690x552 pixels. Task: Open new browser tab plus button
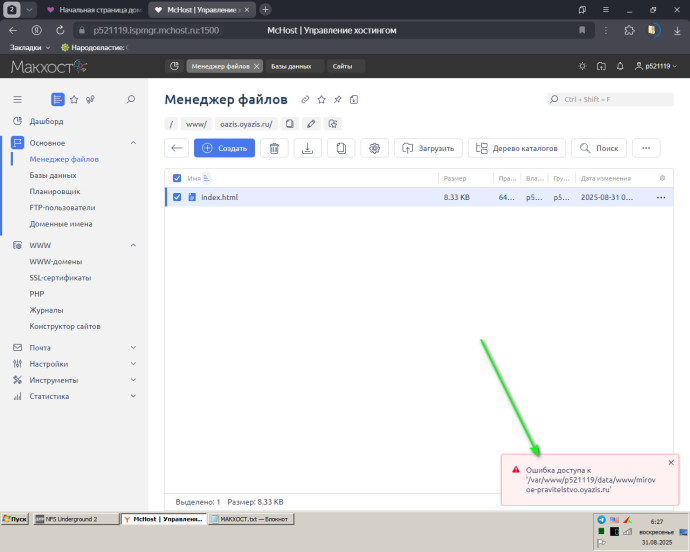pos(265,9)
